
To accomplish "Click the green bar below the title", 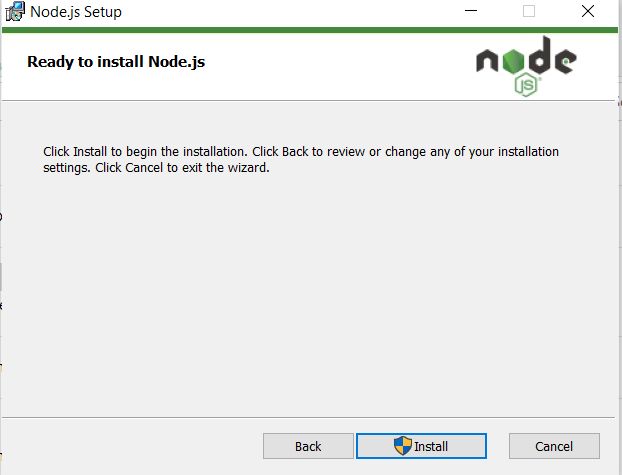I will coord(310,30).
